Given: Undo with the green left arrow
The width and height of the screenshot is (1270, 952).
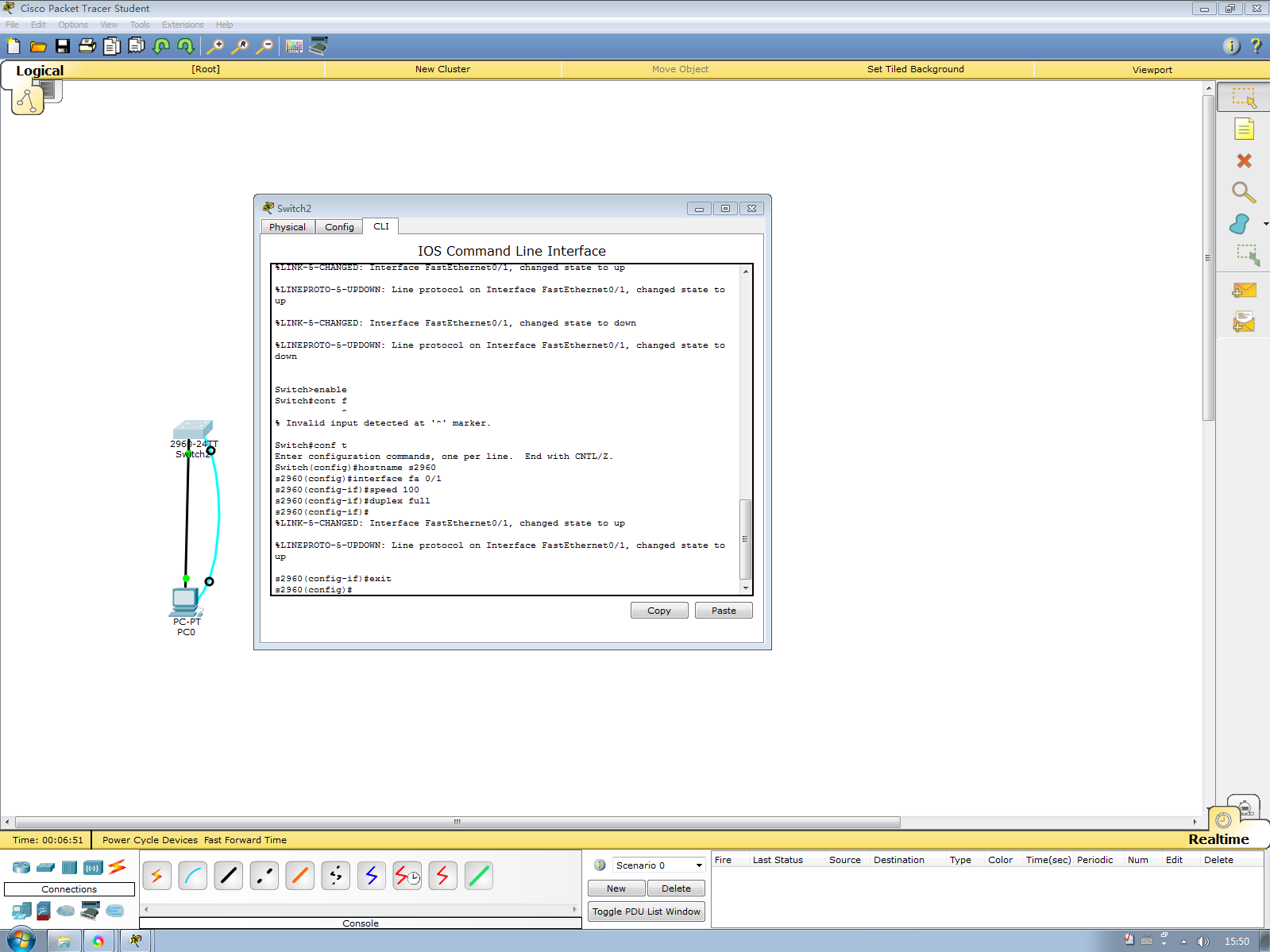Looking at the screenshot, I should [x=161, y=46].
